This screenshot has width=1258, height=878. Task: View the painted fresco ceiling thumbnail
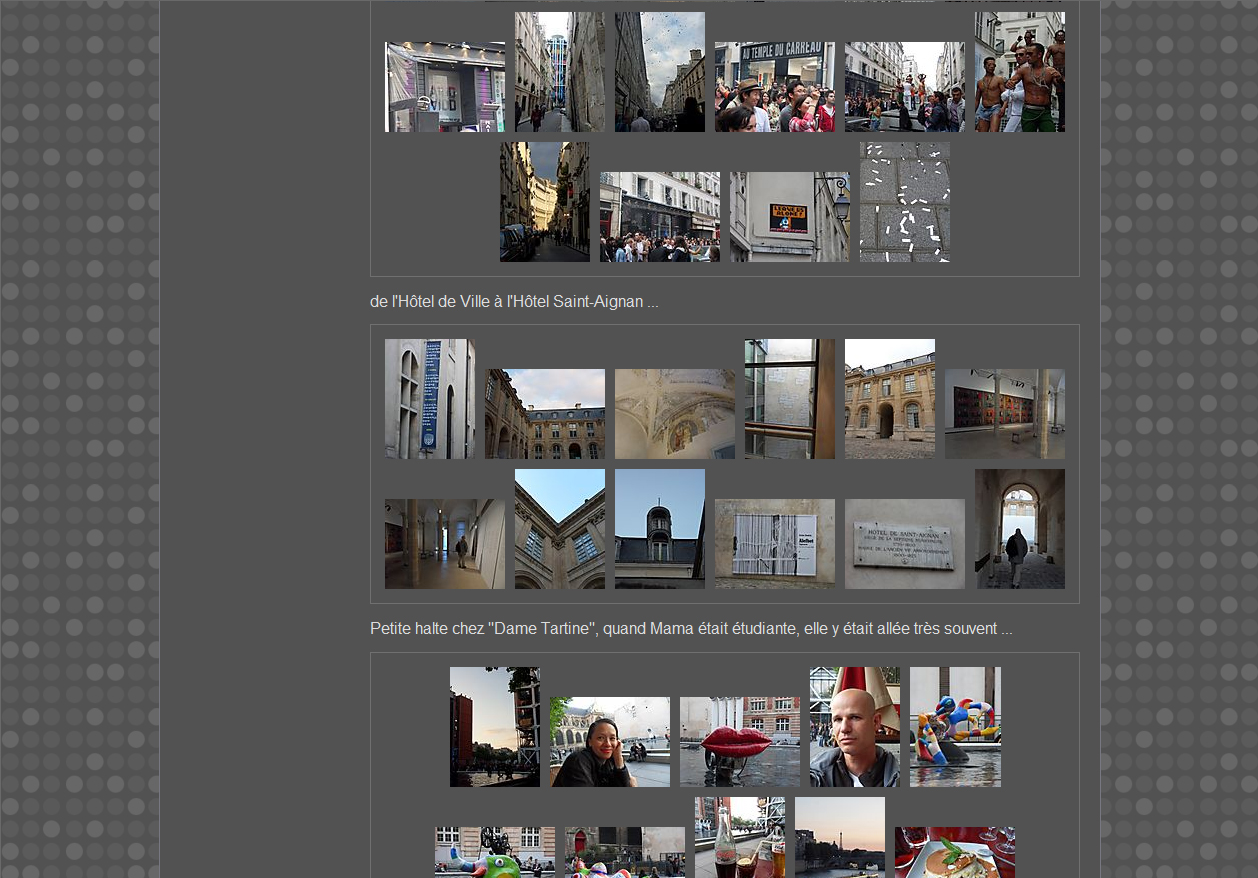coord(674,414)
